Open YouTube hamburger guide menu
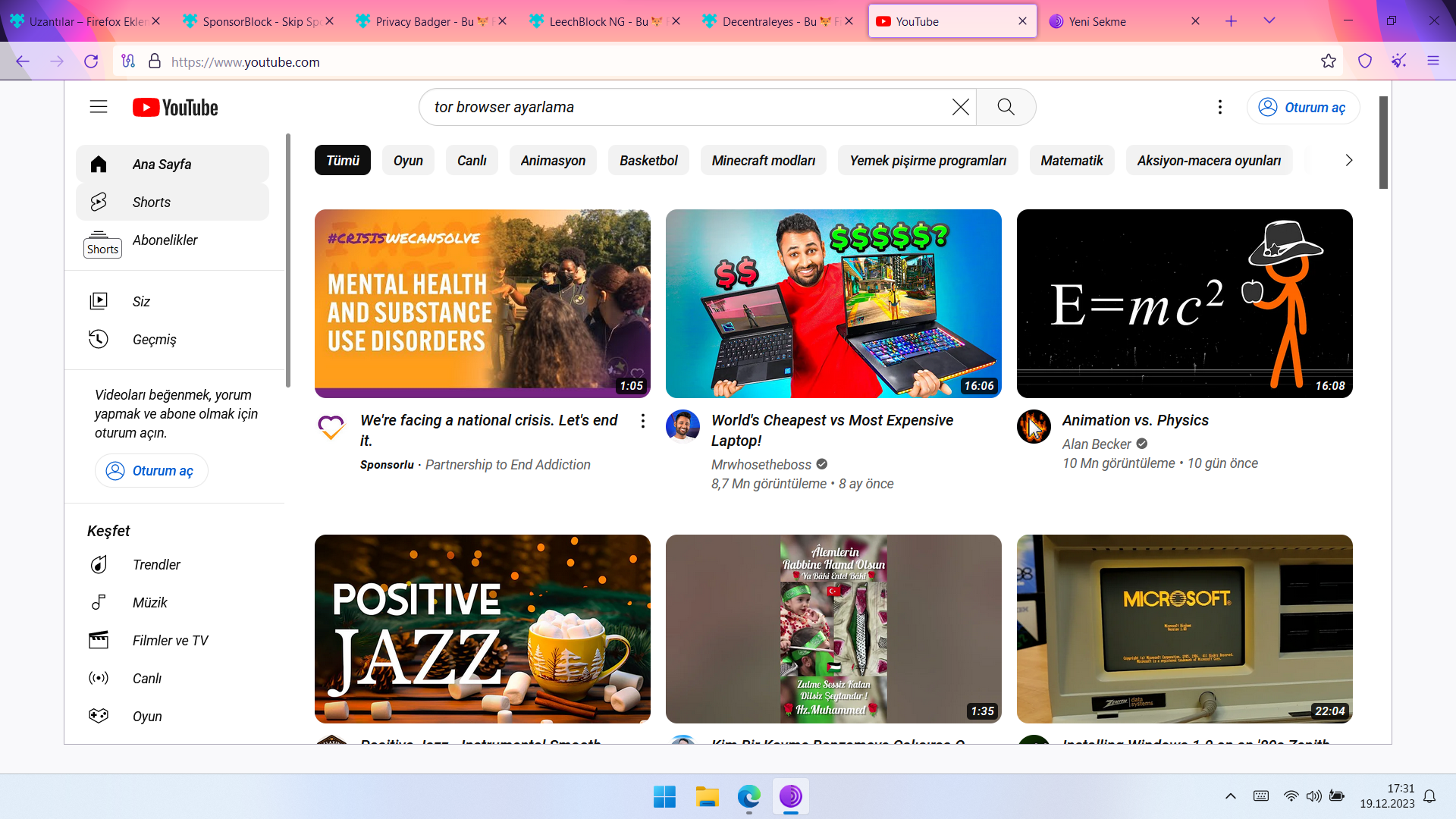Image resolution: width=1456 pixels, height=819 pixels. (99, 107)
